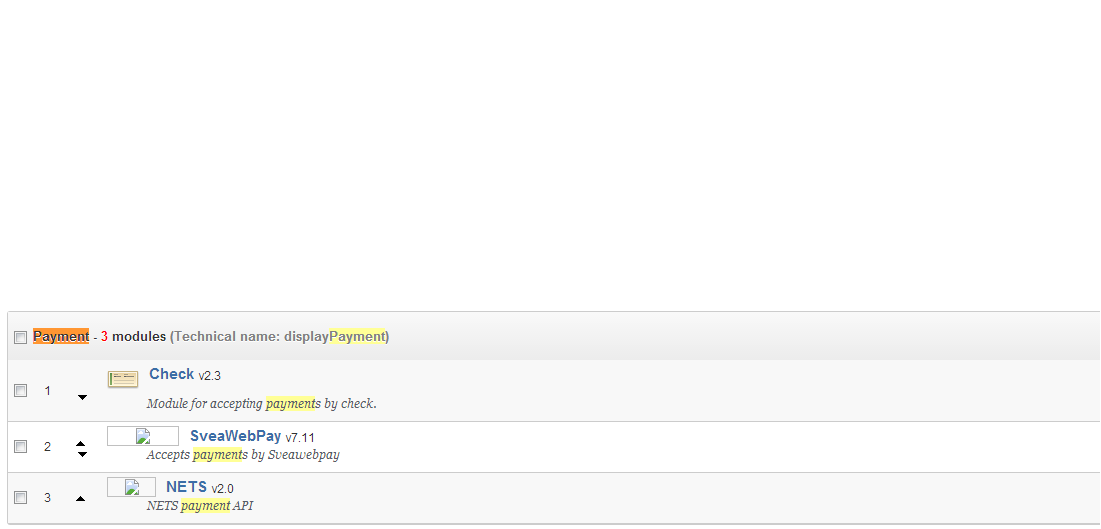Click position number 3 of NETS

[47, 497]
